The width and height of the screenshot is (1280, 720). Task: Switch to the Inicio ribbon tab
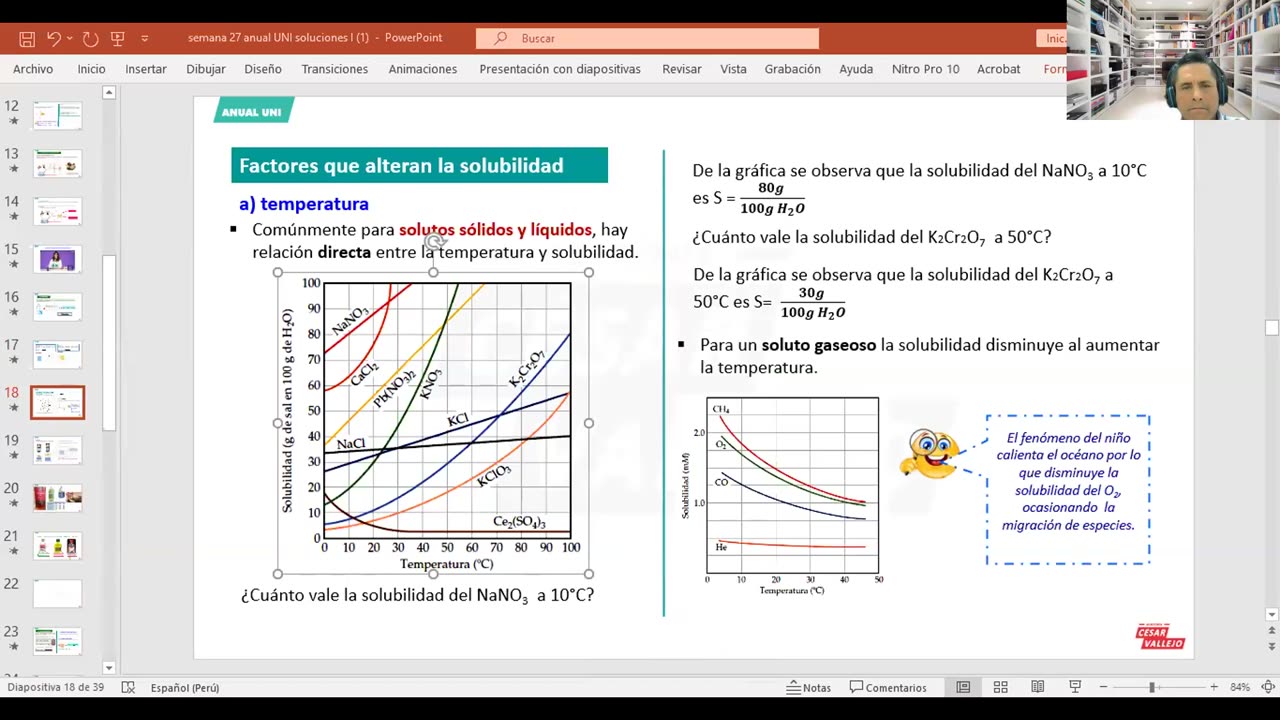[91, 69]
